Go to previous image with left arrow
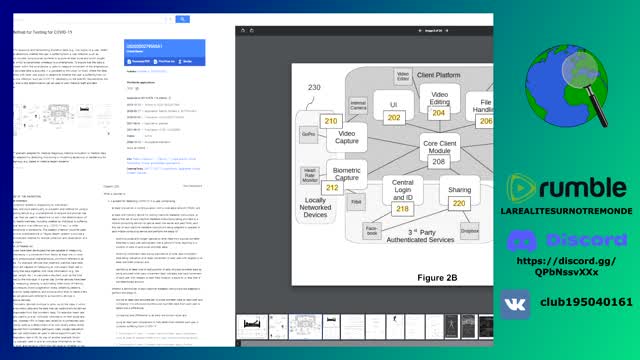This screenshot has height=360, width=640. [x=420, y=31]
